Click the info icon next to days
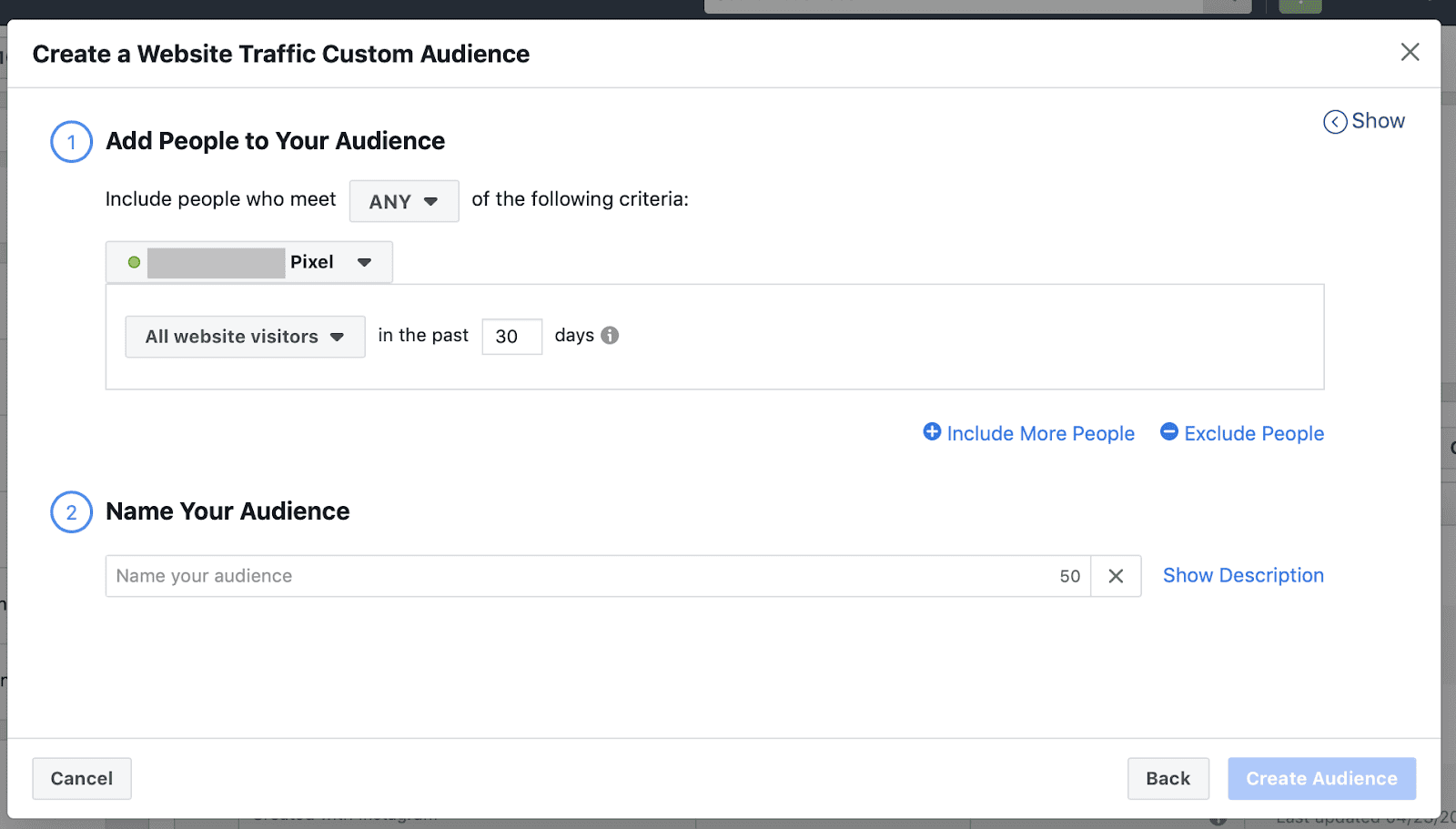The width and height of the screenshot is (1456, 829). click(x=610, y=335)
